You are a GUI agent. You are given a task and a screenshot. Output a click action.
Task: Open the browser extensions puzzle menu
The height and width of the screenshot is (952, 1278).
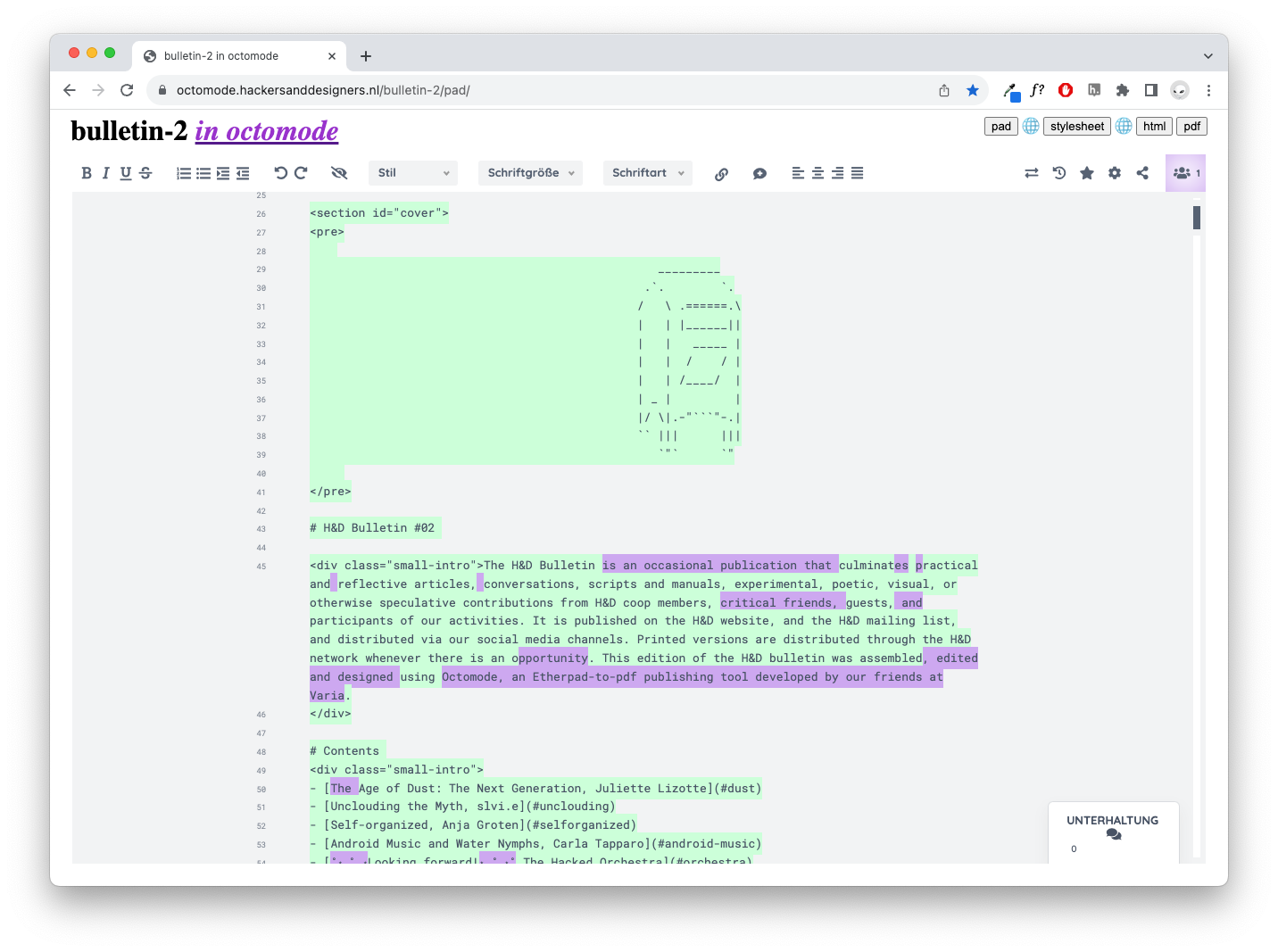1123,90
